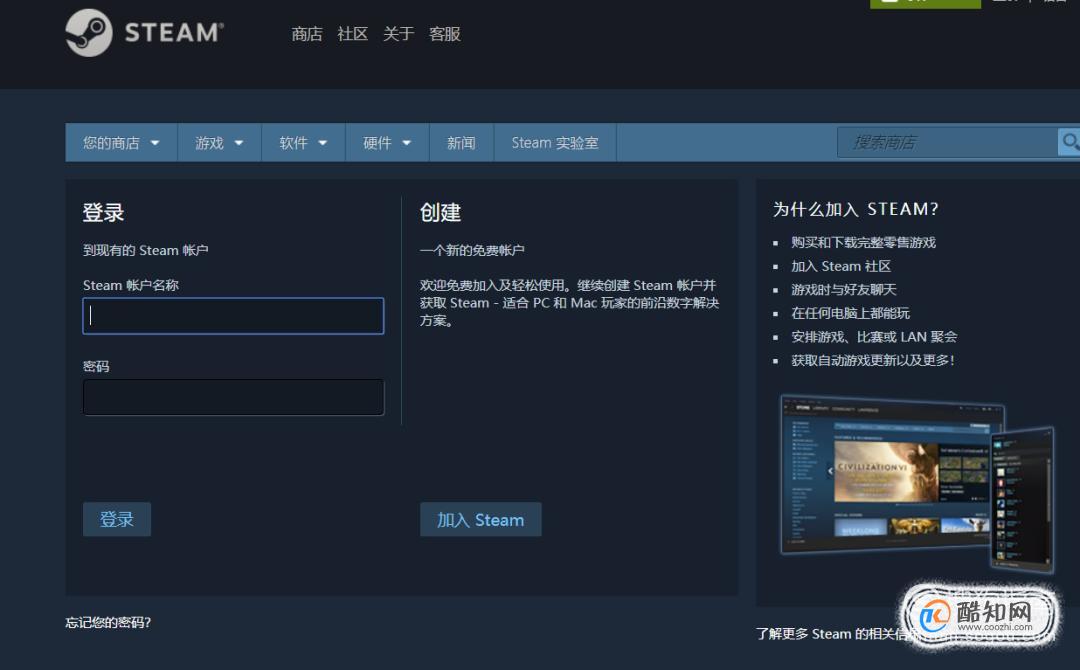The width and height of the screenshot is (1080, 670).
Task: Expand the 游戏 dropdown menu
Action: pyautogui.click(x=219, y=143)
